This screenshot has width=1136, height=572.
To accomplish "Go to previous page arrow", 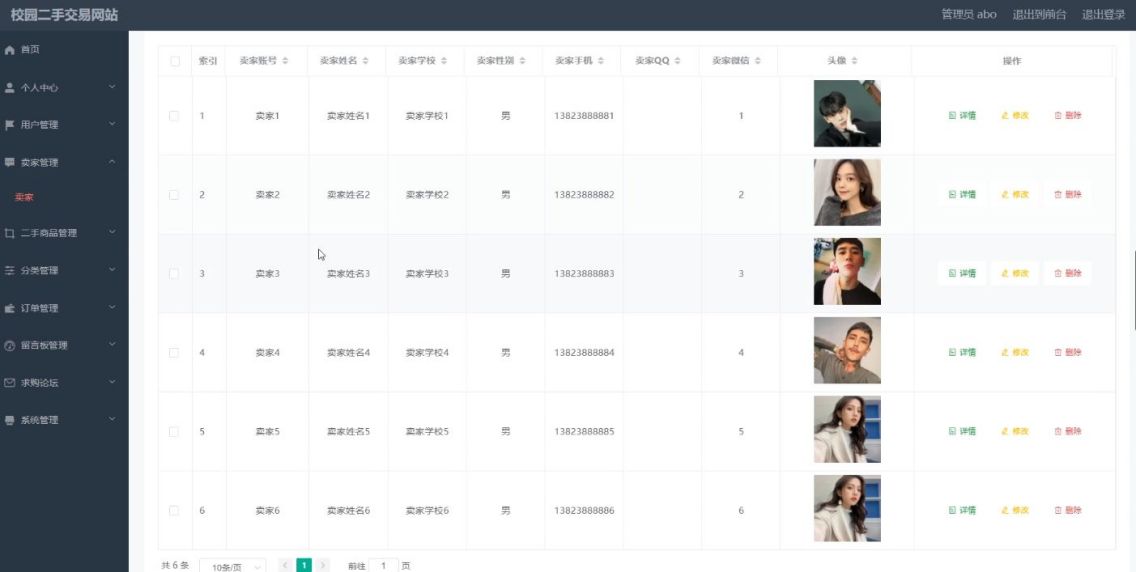I will (x=285, y=565).
